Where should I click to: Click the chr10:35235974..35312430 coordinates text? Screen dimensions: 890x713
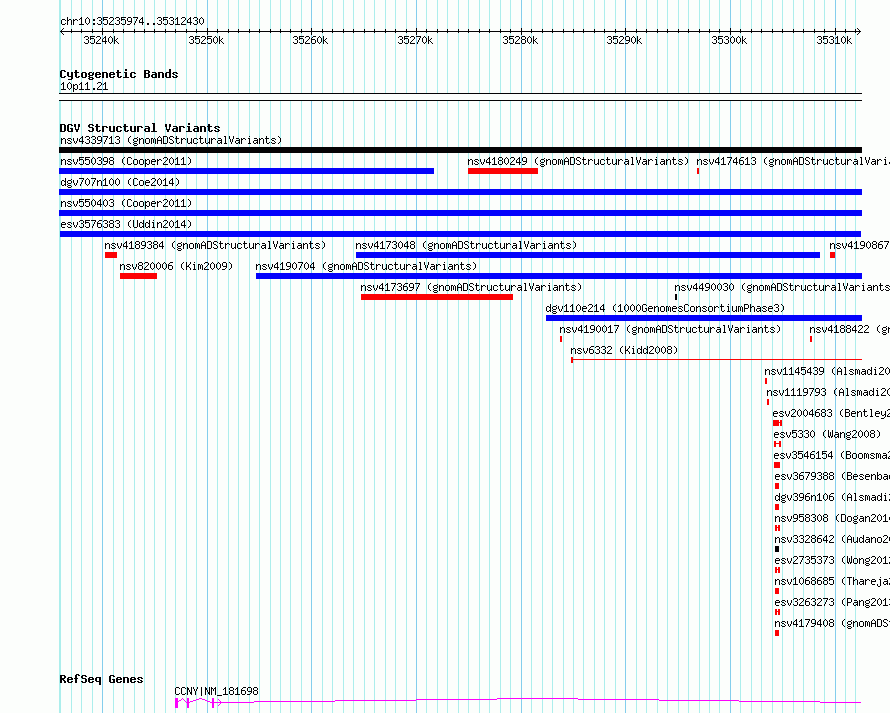point(132,22)
